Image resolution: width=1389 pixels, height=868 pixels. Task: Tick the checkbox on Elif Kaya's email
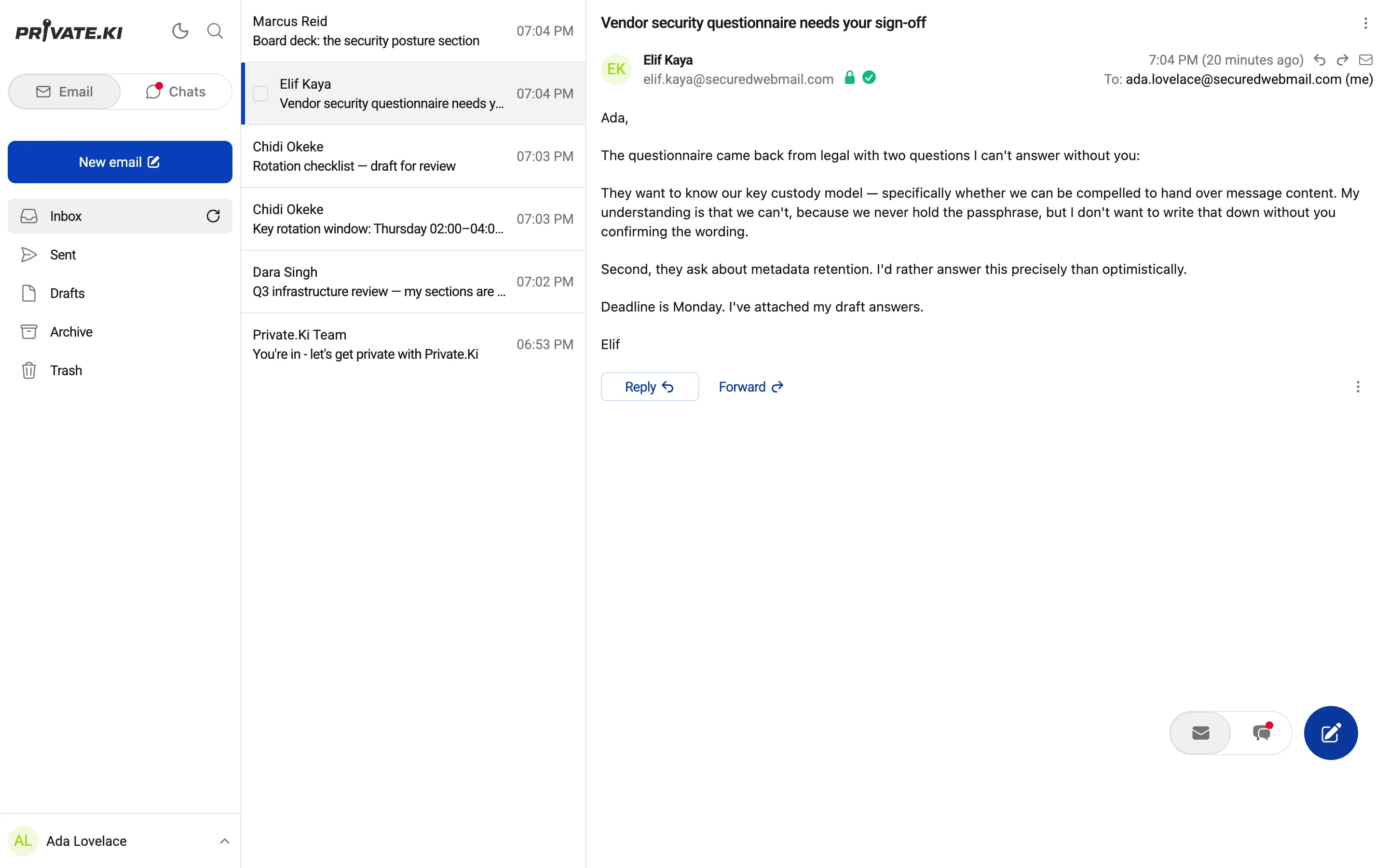260,94
